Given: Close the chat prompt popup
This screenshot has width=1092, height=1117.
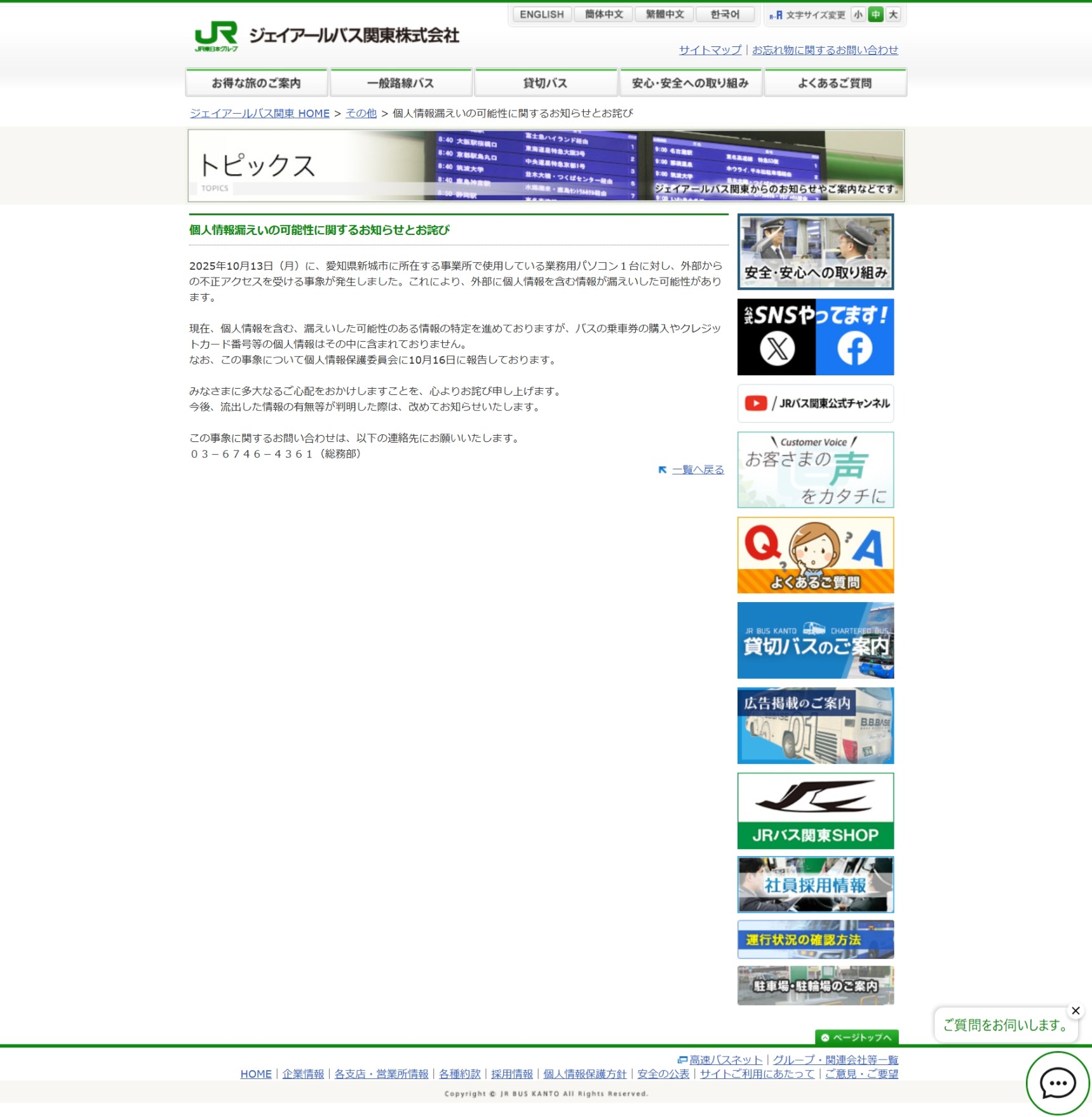Looking at the screenshot, I should tap(1075, 1010).
